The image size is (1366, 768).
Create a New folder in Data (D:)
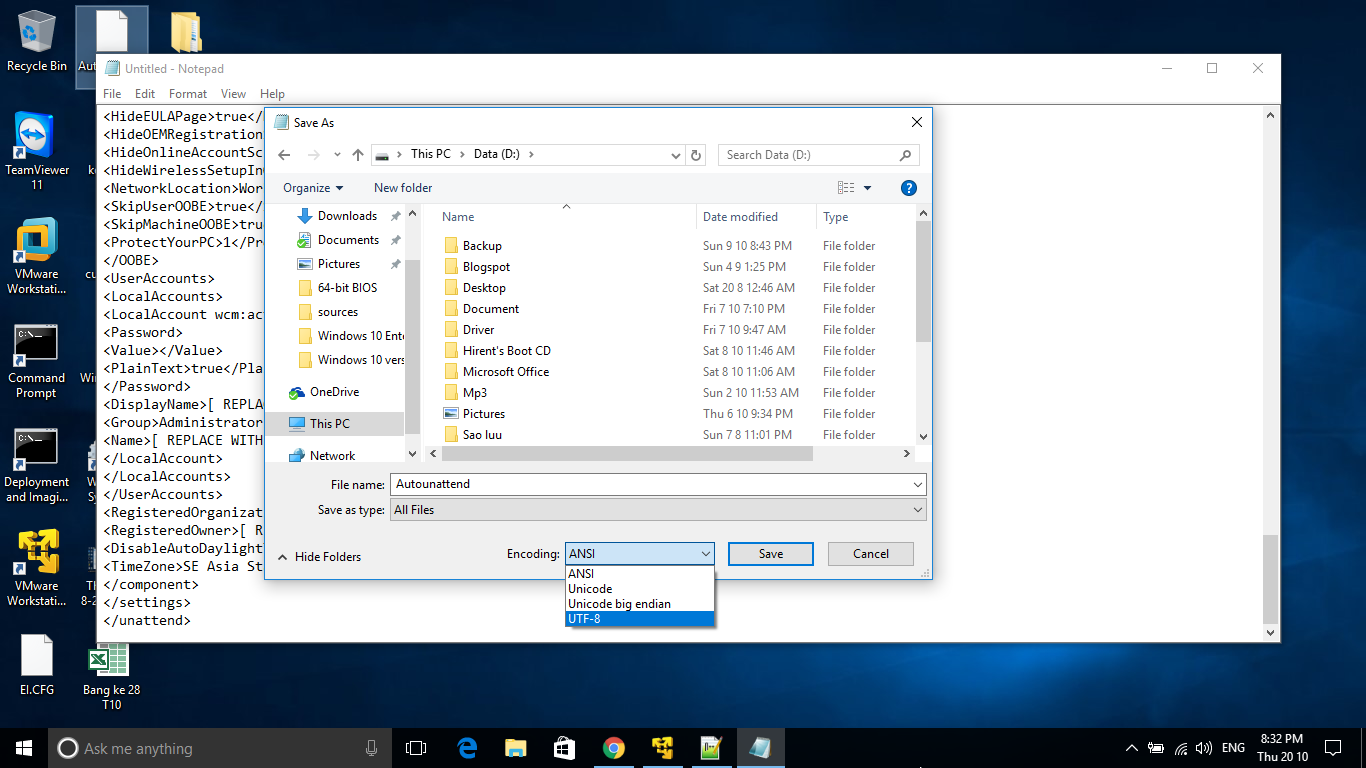[x=403, y=188]
